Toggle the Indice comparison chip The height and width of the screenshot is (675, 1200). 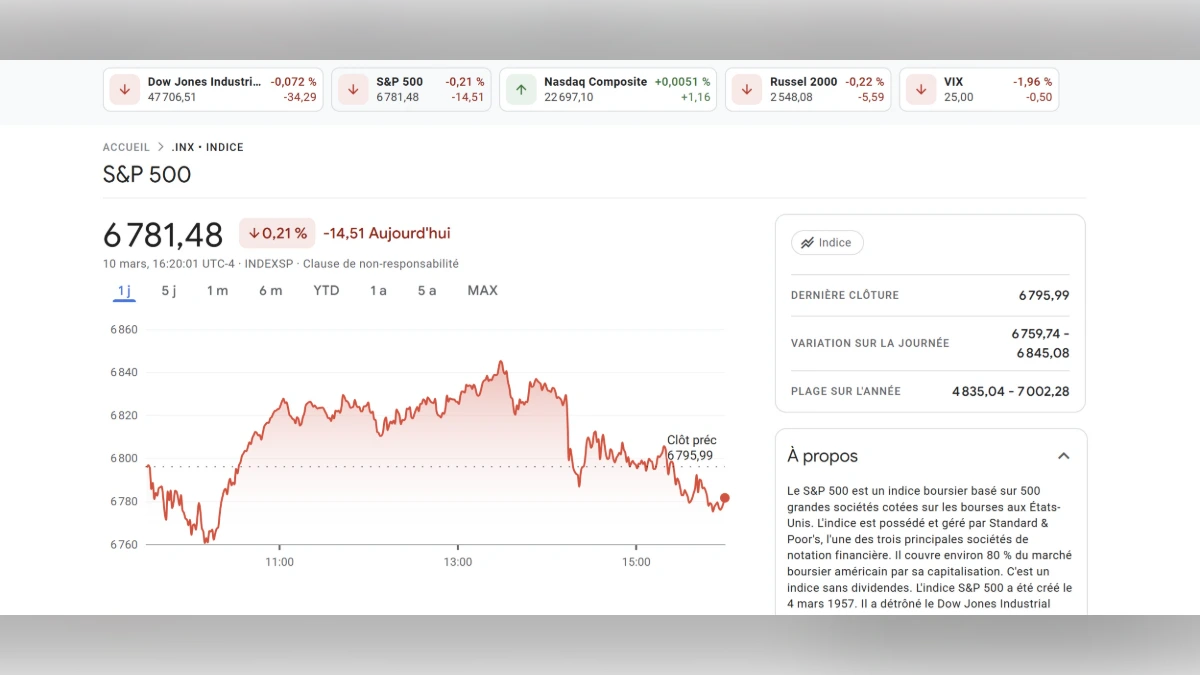pyautogui.click(x=827, y=242)
